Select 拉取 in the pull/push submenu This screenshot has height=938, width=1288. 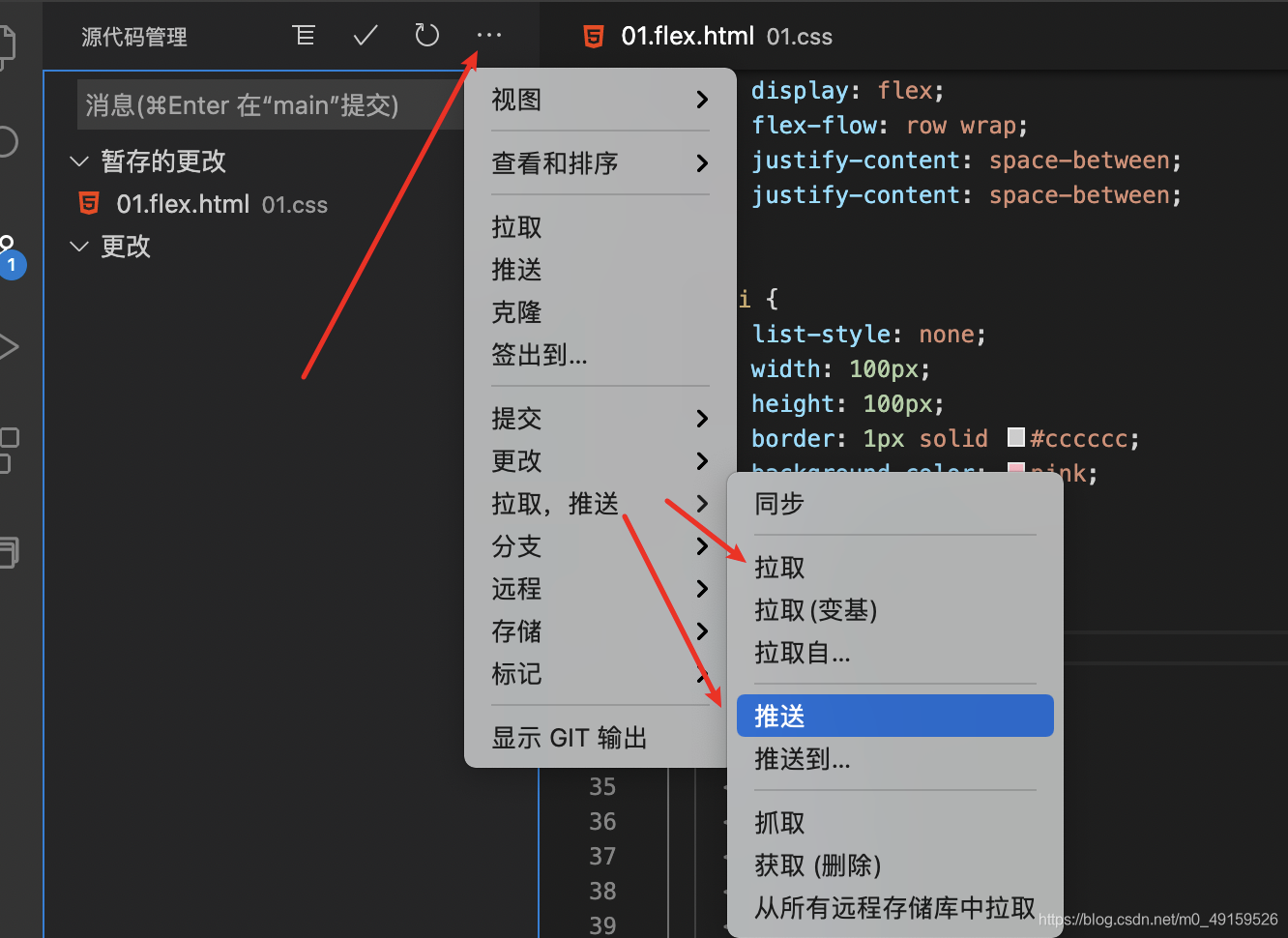pos(894,568)
